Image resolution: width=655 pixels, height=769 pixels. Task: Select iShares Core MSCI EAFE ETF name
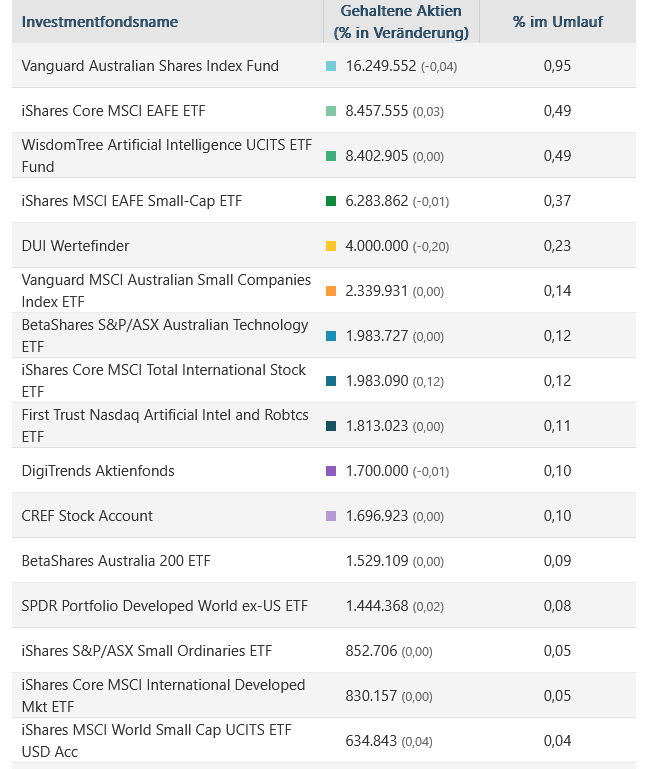(113, 111)
